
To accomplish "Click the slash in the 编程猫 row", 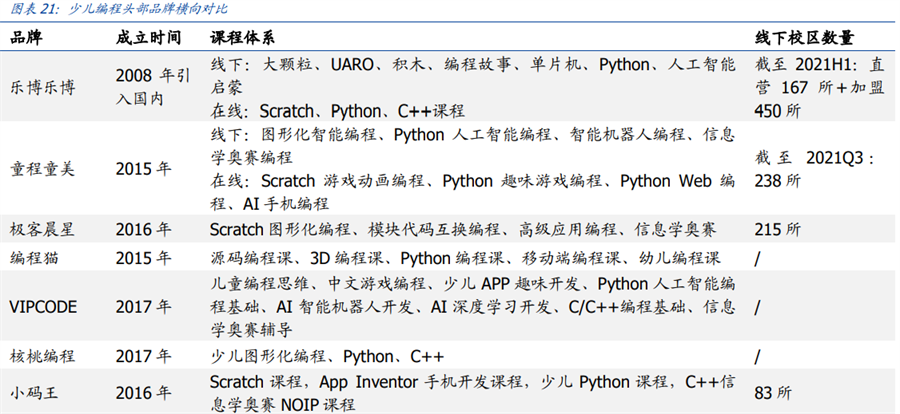I will click(x=758, y=258).
